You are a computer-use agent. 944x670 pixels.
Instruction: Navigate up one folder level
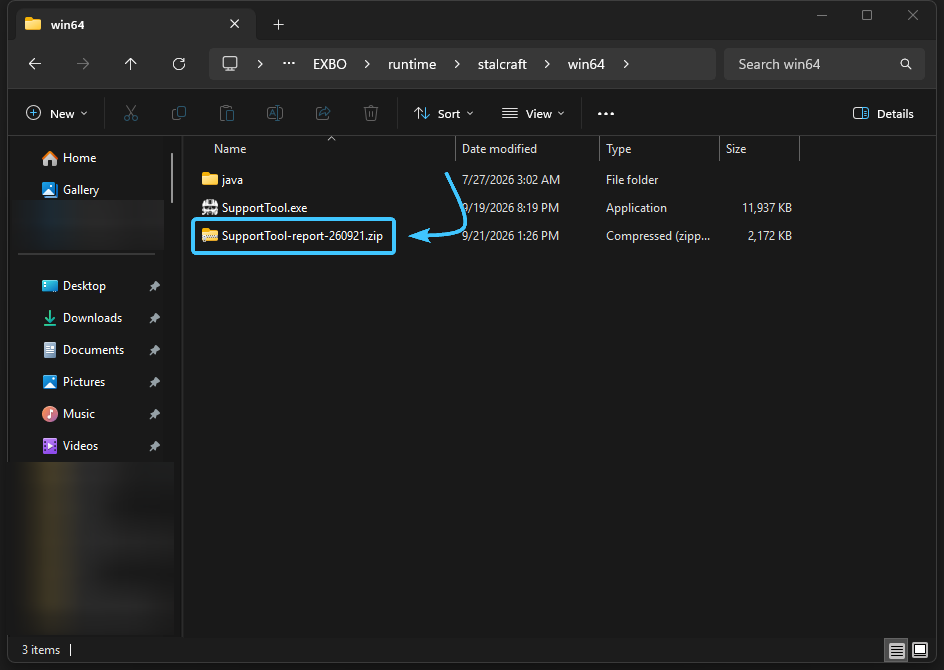(131, 64)
